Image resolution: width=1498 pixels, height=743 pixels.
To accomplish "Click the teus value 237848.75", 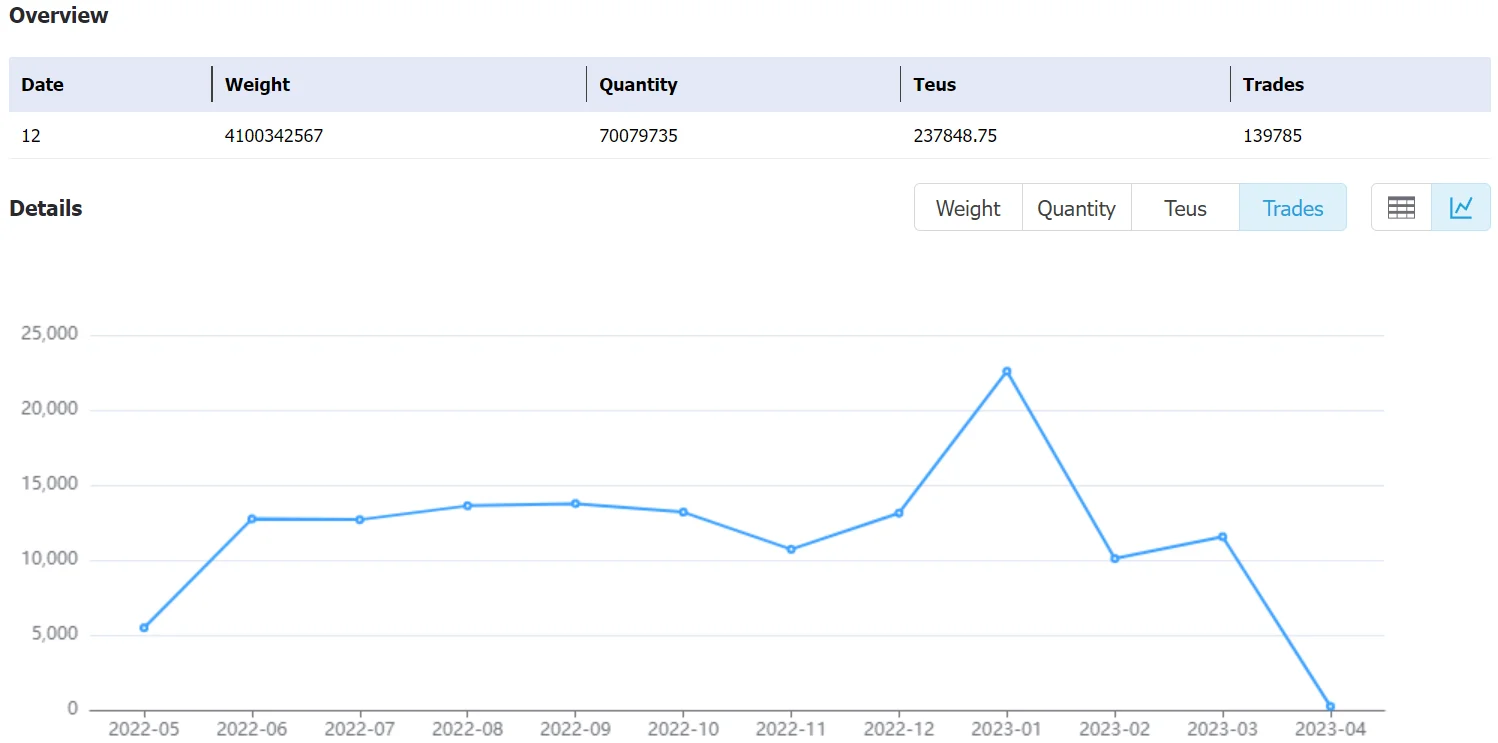I will [x=955, y=135].
